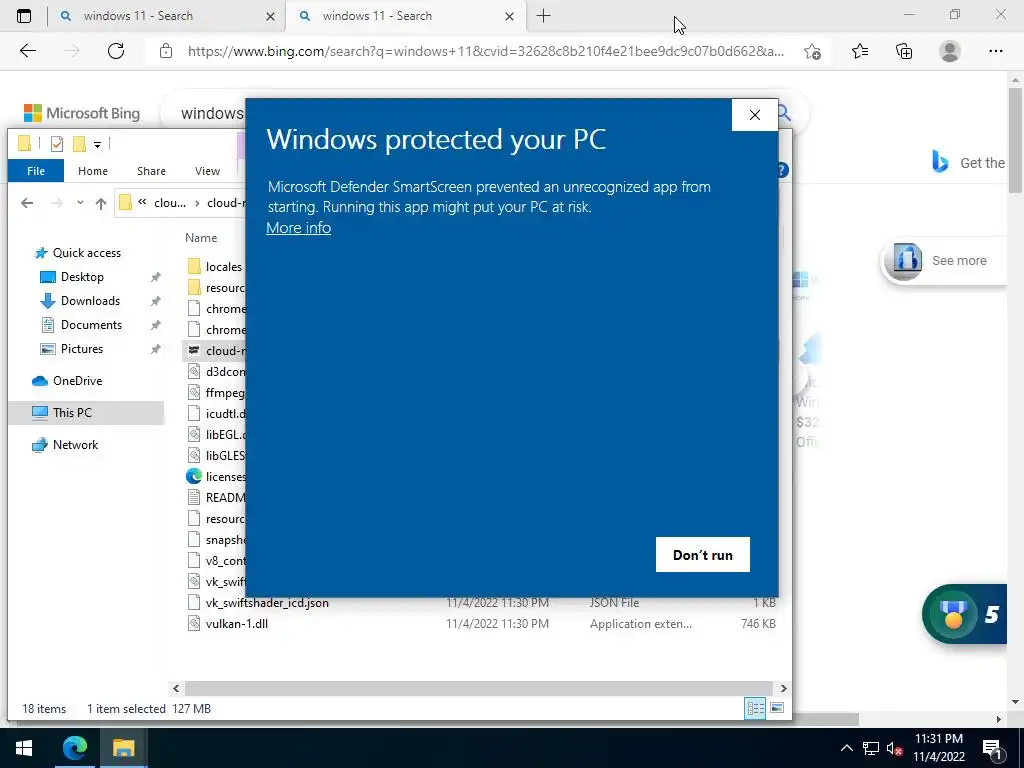Viewport: 1024px width, 768px height.
Task: Open the taskbar clock showing 11:31 PM
Action: pos(938,748)
